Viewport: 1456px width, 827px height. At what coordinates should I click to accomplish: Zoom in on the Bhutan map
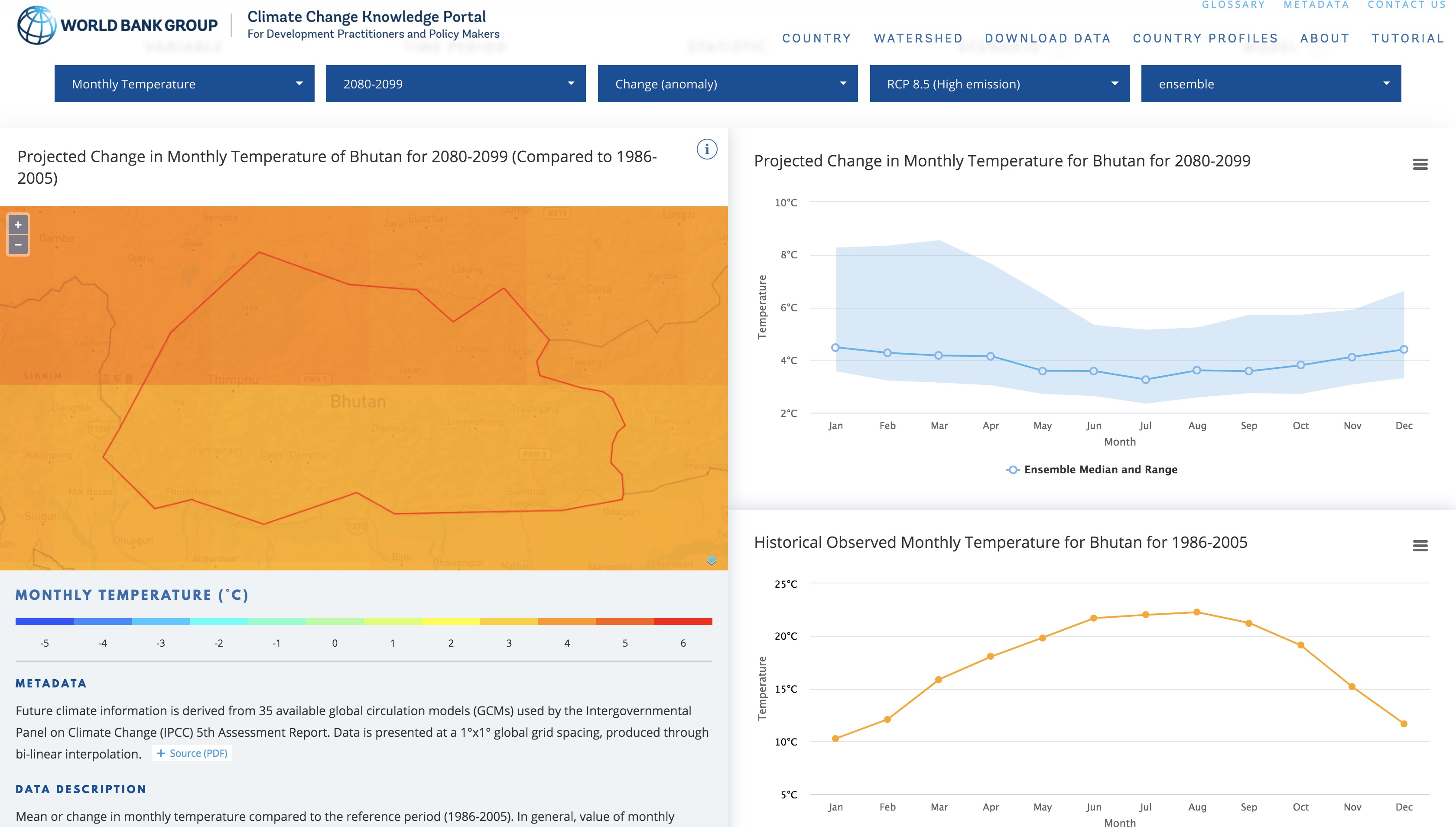[18, 225]
